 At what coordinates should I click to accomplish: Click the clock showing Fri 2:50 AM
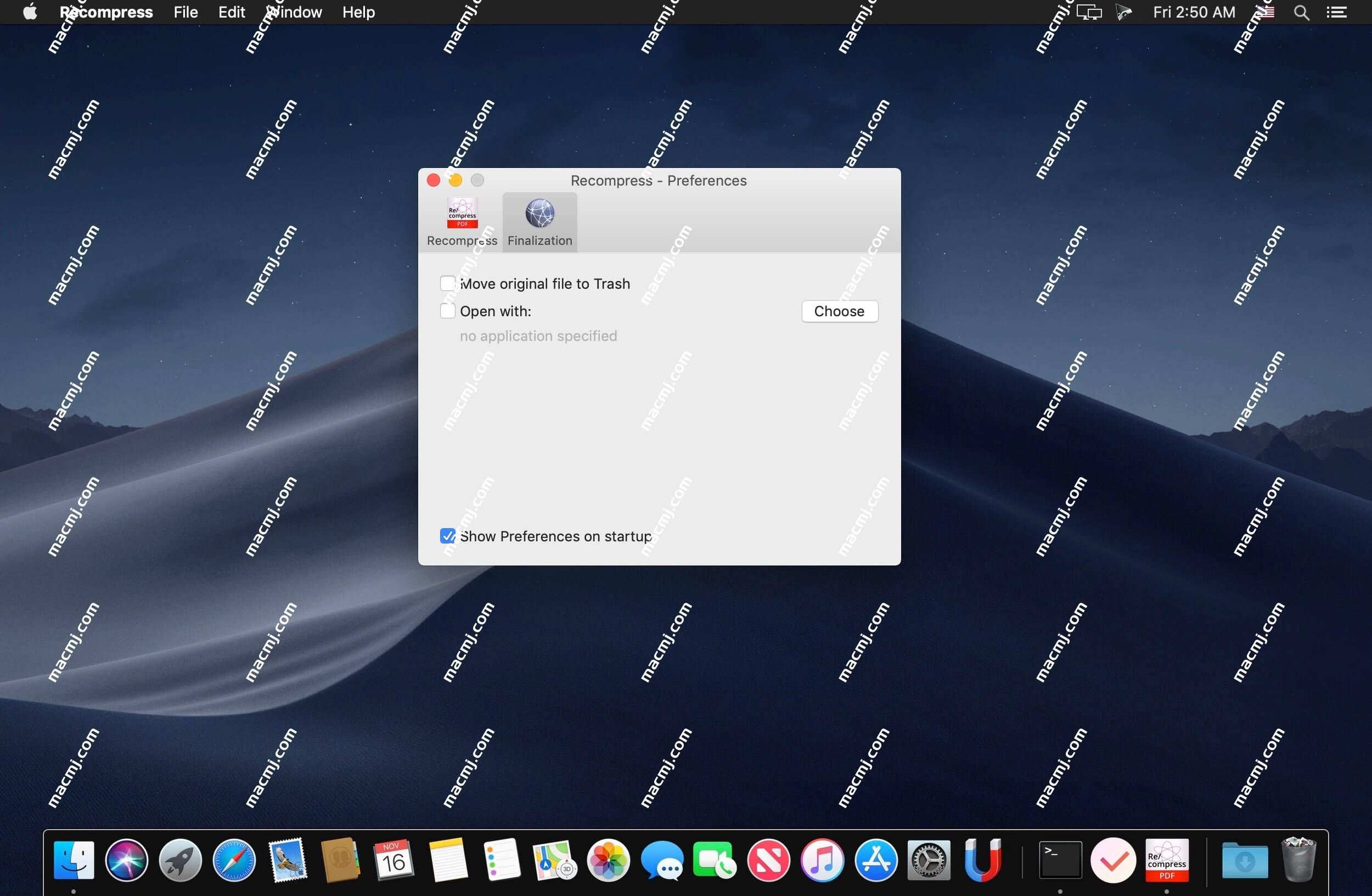[1194, 12]
